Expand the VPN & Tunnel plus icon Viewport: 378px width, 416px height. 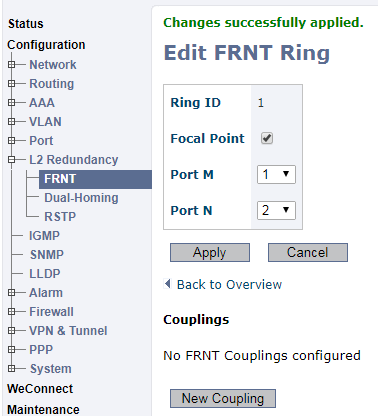point(12,331)
